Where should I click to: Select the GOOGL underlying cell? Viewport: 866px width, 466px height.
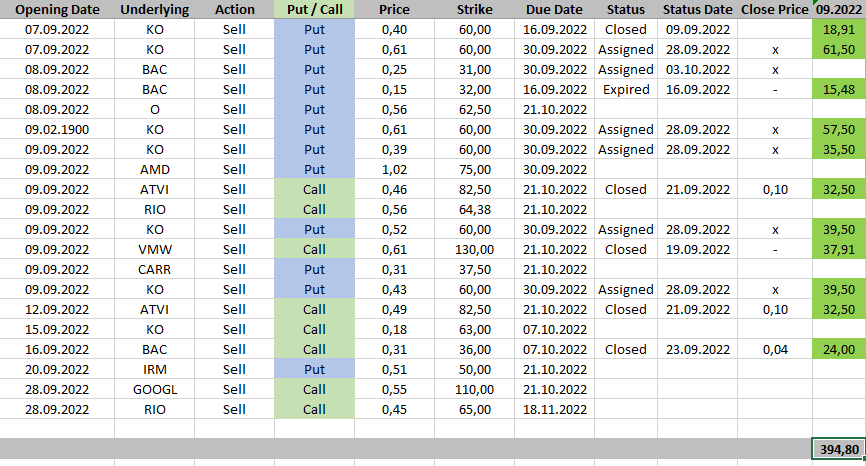point(154,390)
